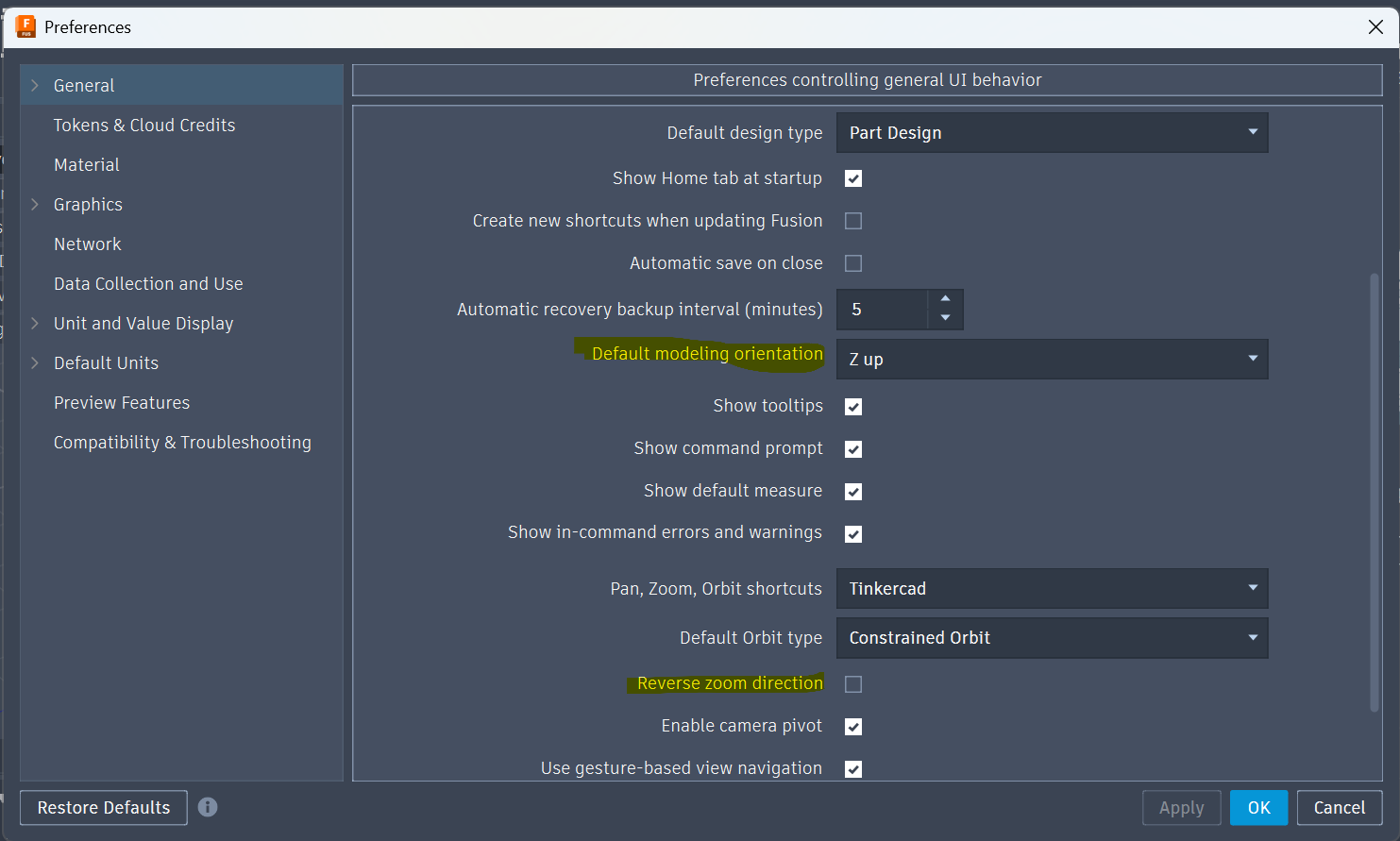Expand the Default Units tree arrow
Screen dimensions: 1400x841
click(35, 363)
